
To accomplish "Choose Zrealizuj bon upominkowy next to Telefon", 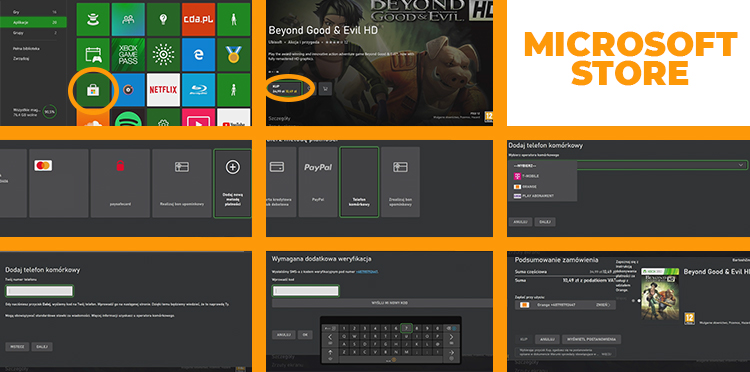I will [400, 182].
